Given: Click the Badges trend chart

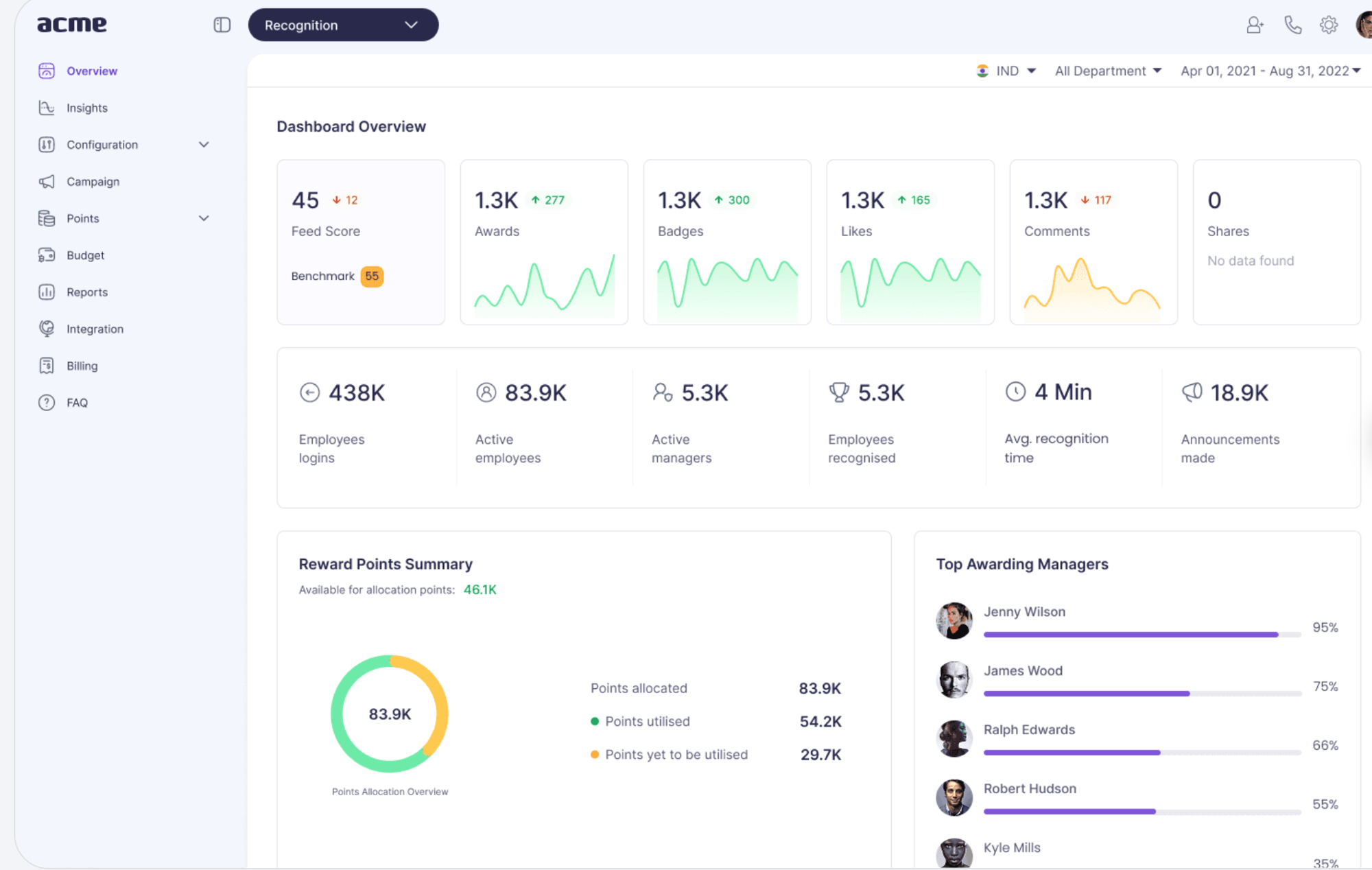Looking at the screenshot, I should (x=727, y=288).
